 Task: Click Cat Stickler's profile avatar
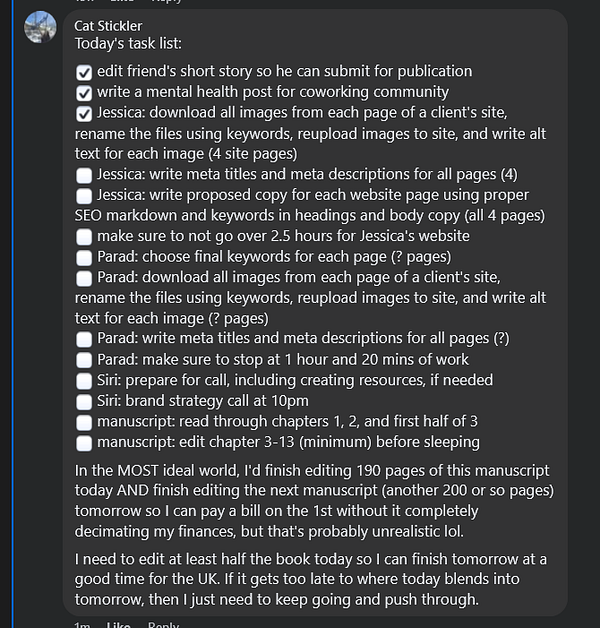(40, 28)
